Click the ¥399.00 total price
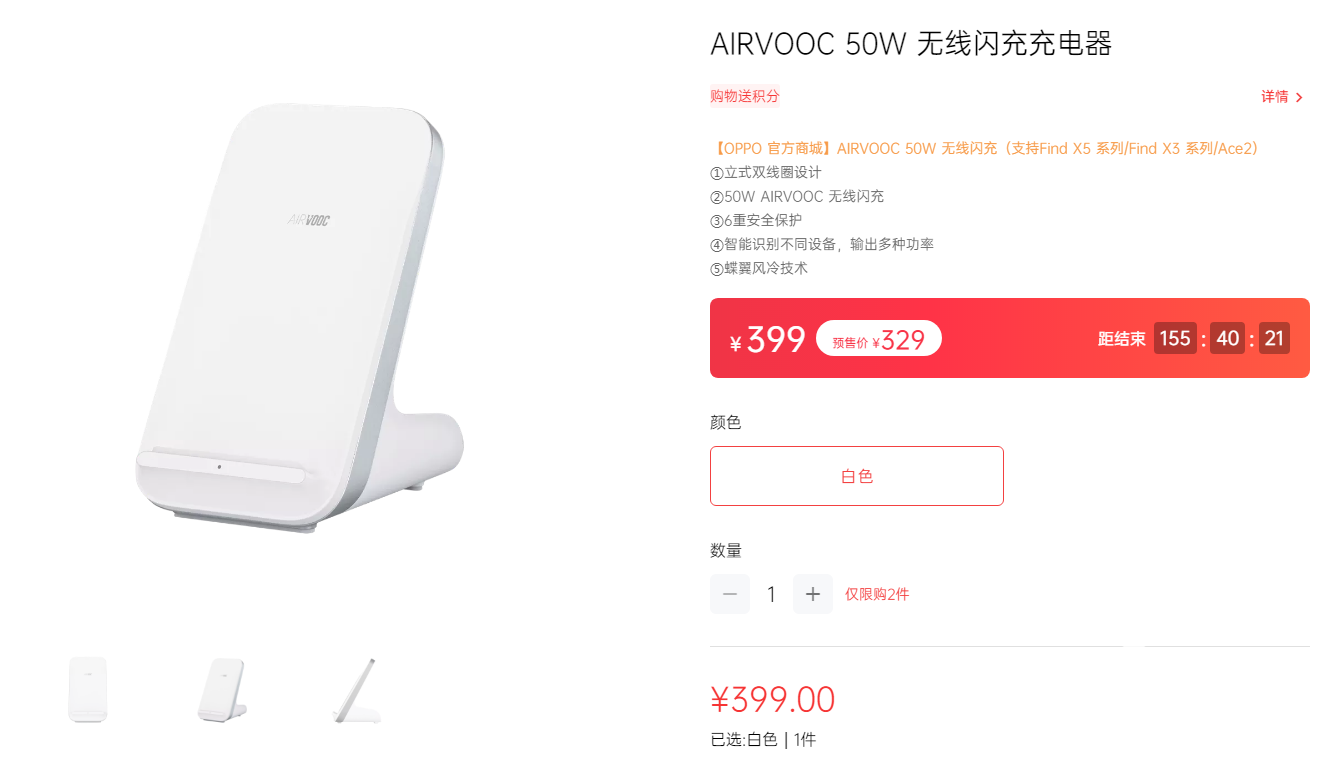1341x766 pixels. [772, 699]
